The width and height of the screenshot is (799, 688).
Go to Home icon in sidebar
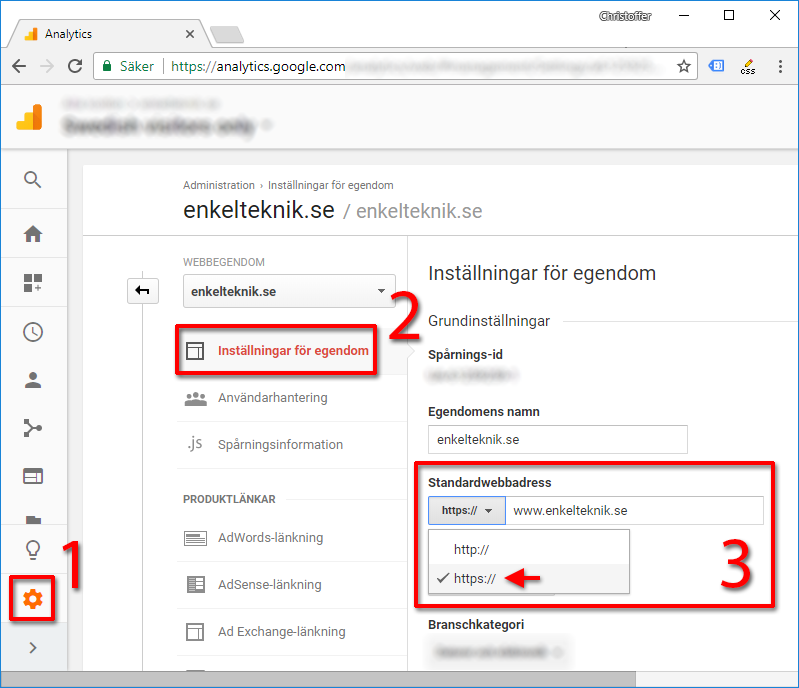tap(33, 234)
